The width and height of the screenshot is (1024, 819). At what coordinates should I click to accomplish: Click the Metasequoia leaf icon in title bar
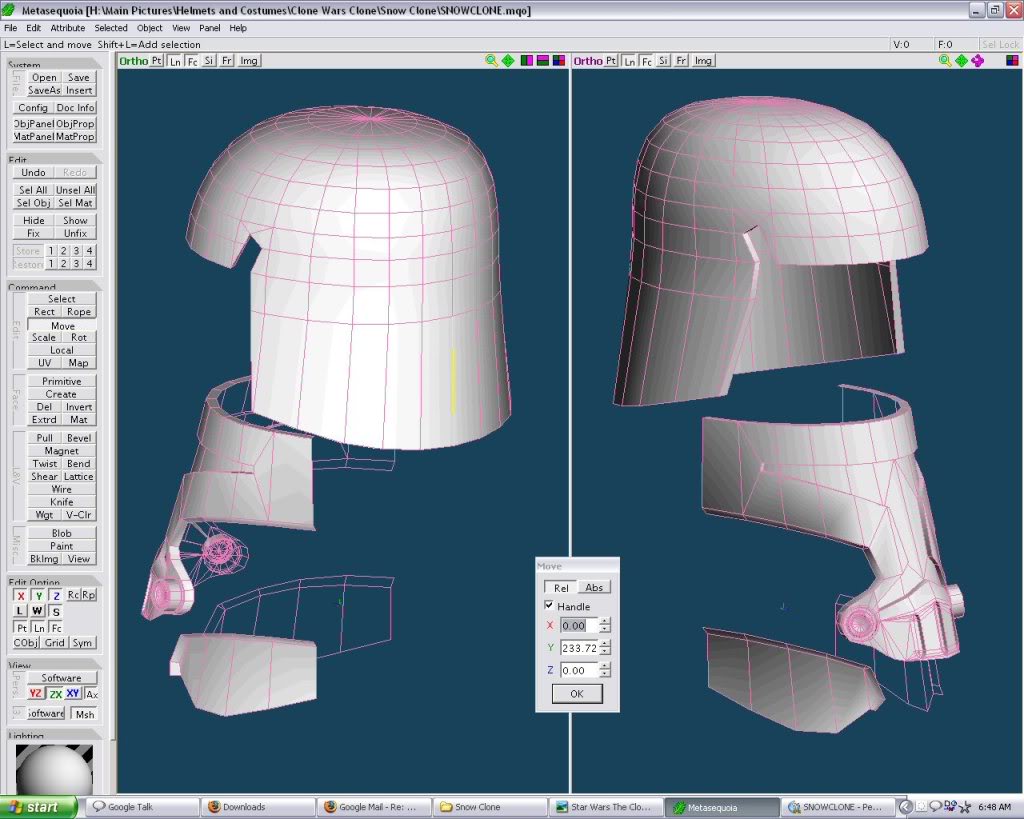click(x=9, y=10)
